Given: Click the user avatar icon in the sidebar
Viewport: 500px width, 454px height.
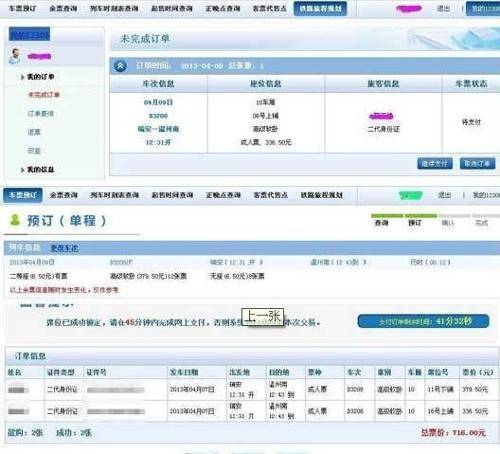Looking at the screenshot, I should (15, 56).
